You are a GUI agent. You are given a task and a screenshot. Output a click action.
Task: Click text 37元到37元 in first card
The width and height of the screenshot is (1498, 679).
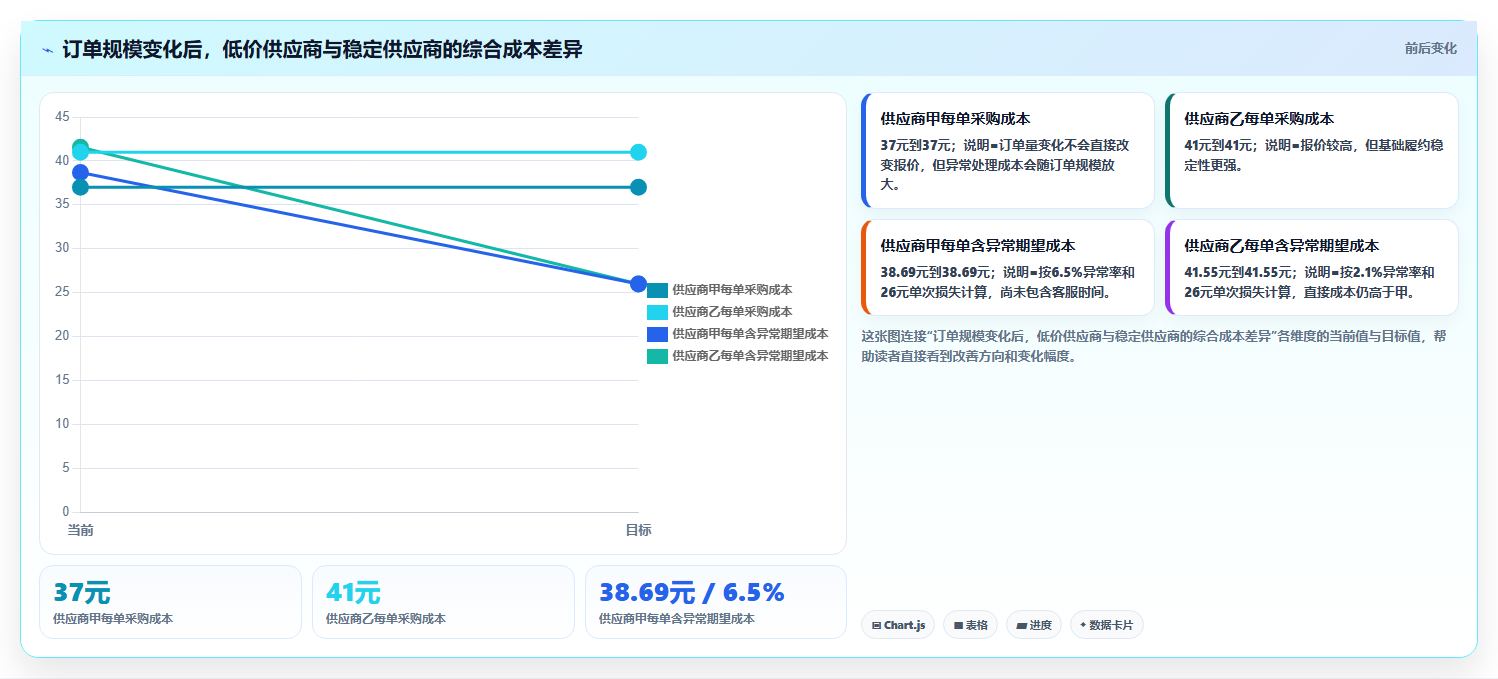(x=918, y=145)
